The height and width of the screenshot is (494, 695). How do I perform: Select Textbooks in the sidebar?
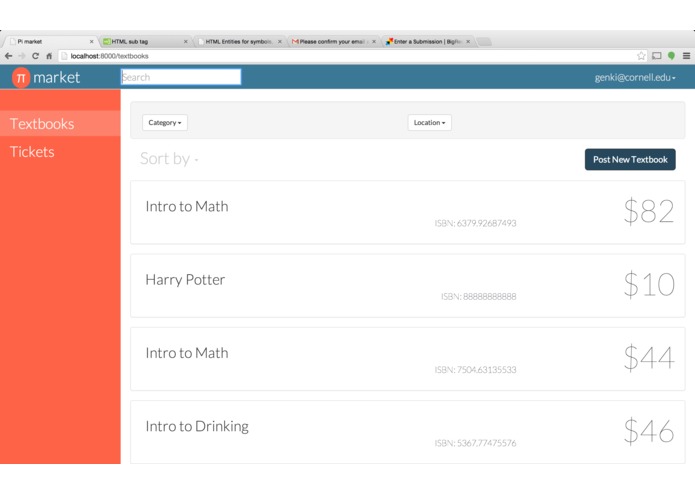pyautogui.click(x=60, y=124)
